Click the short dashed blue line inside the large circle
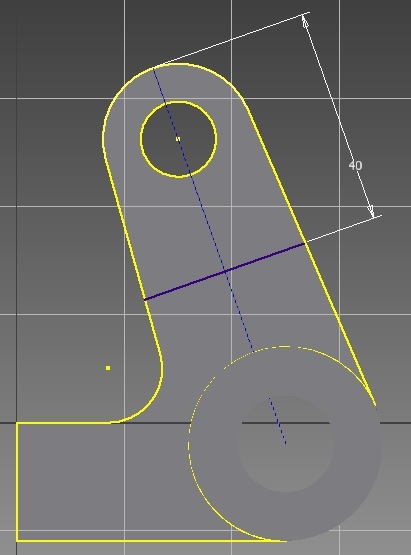Image resolution: width=411 pixels, height=555 pixels. 278,421
